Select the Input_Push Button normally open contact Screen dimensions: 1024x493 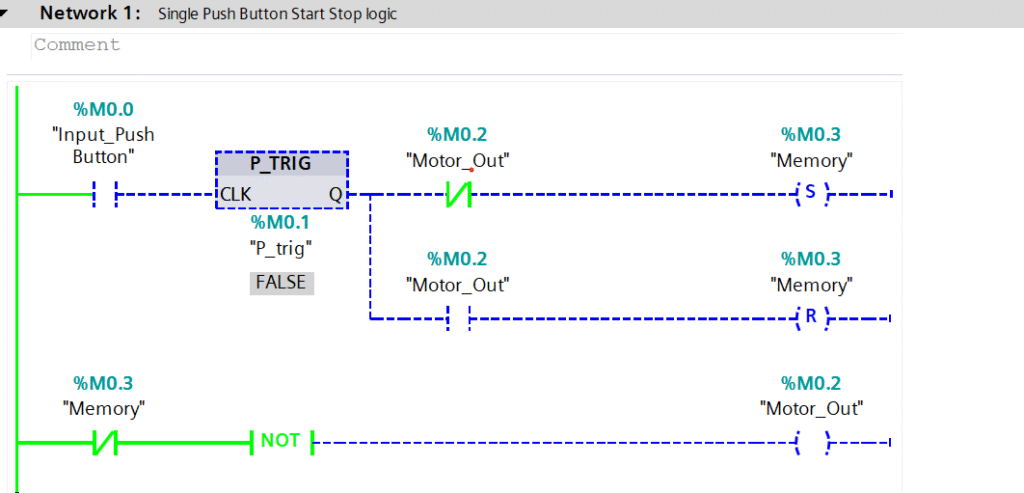pos(104,194)
